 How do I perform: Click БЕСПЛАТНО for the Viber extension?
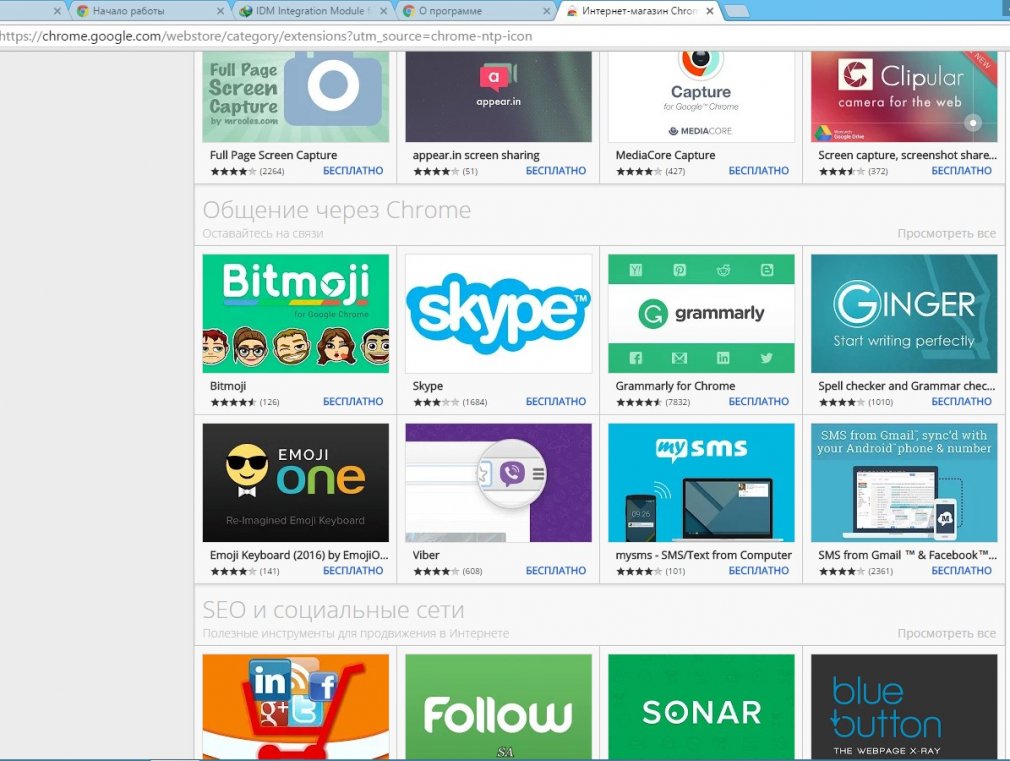(556, 571)
